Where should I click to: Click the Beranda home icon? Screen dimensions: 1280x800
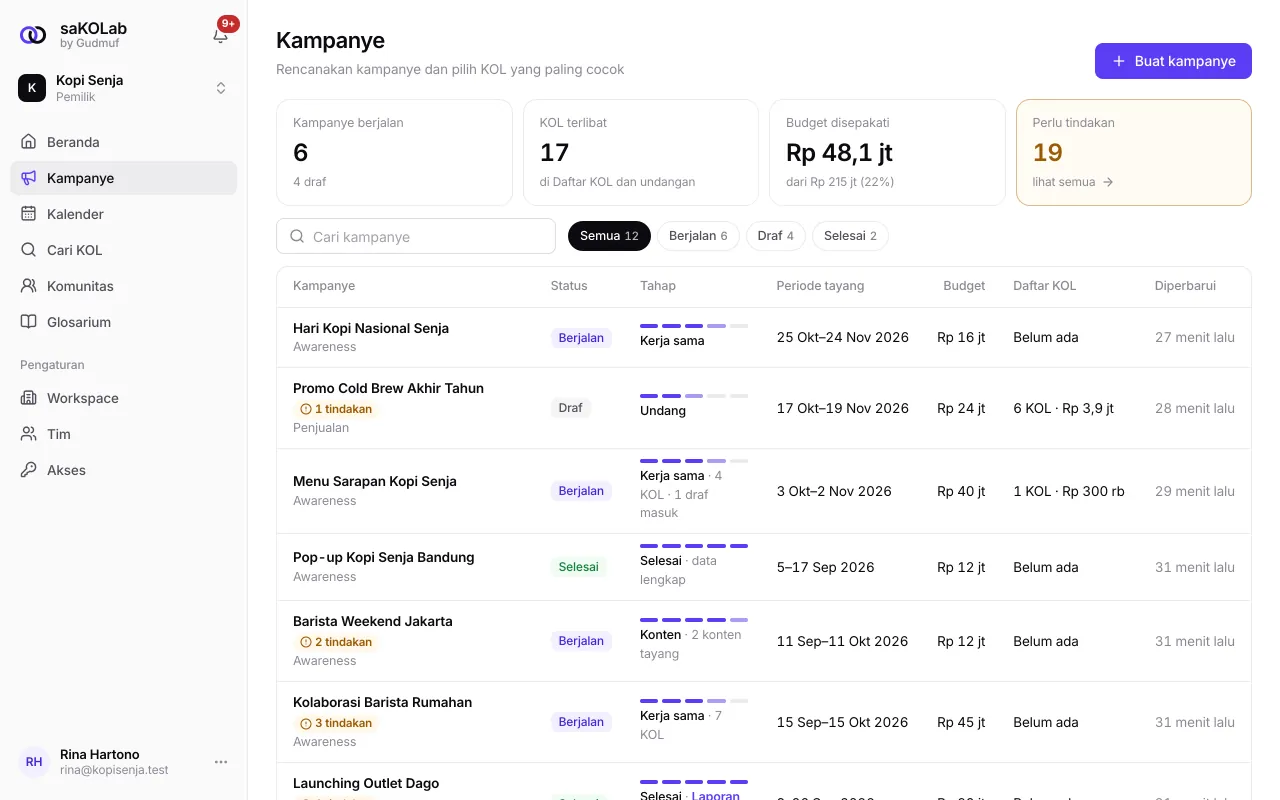point(29,142)
